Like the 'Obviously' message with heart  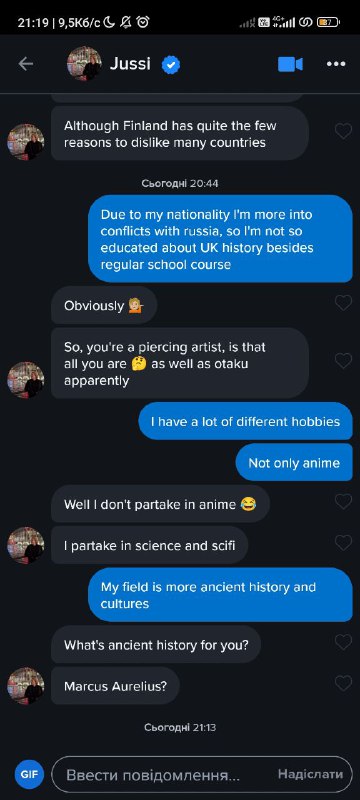(x=343, y=303)
